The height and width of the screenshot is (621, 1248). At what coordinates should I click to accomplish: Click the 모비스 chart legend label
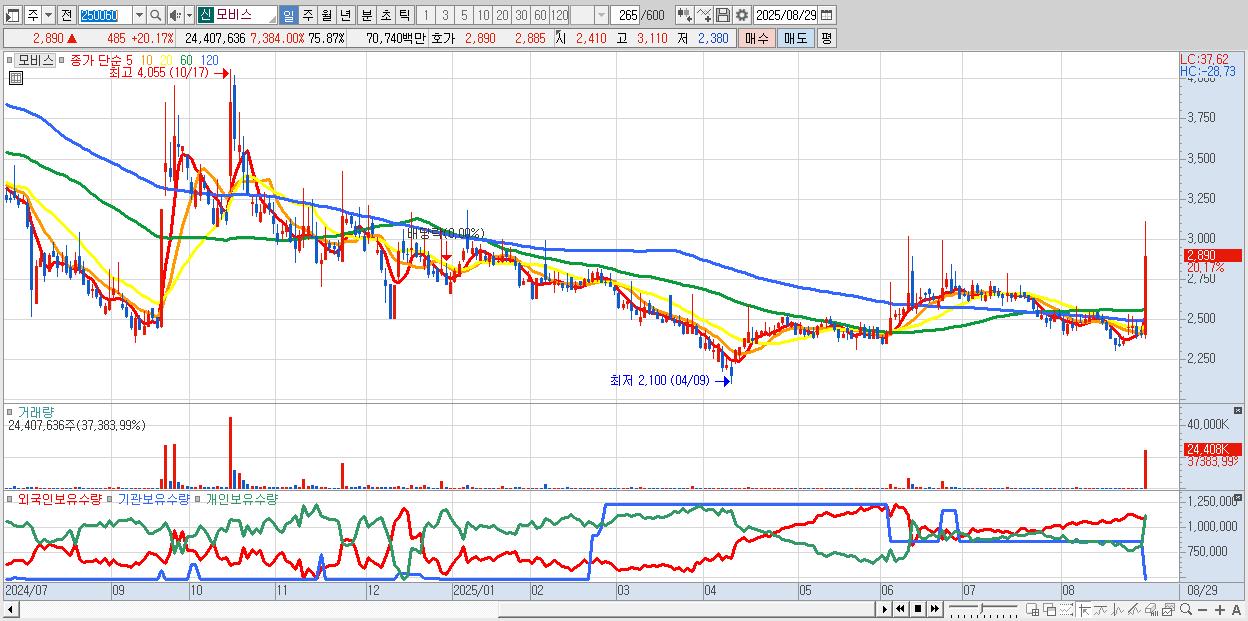35,60
